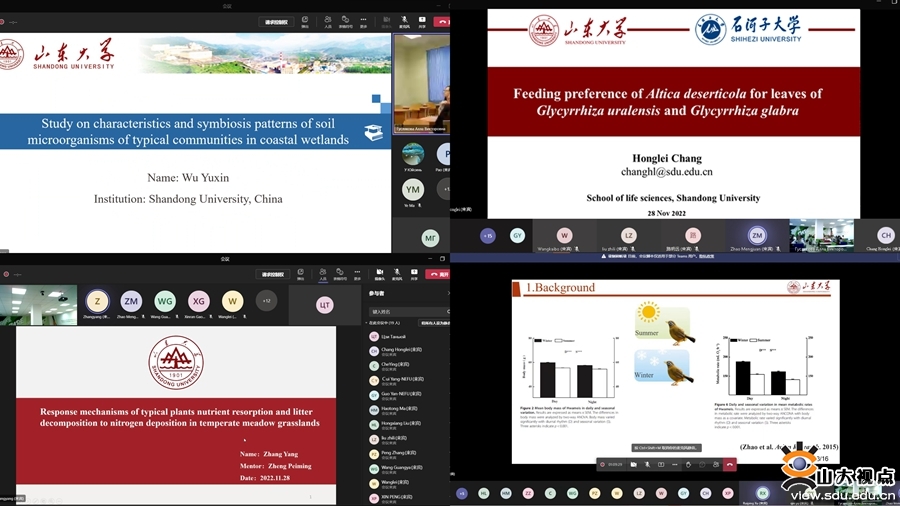Click Share icon in top-left meeting toolbar
Screen dimensions: 900x506
pos(422,21)
